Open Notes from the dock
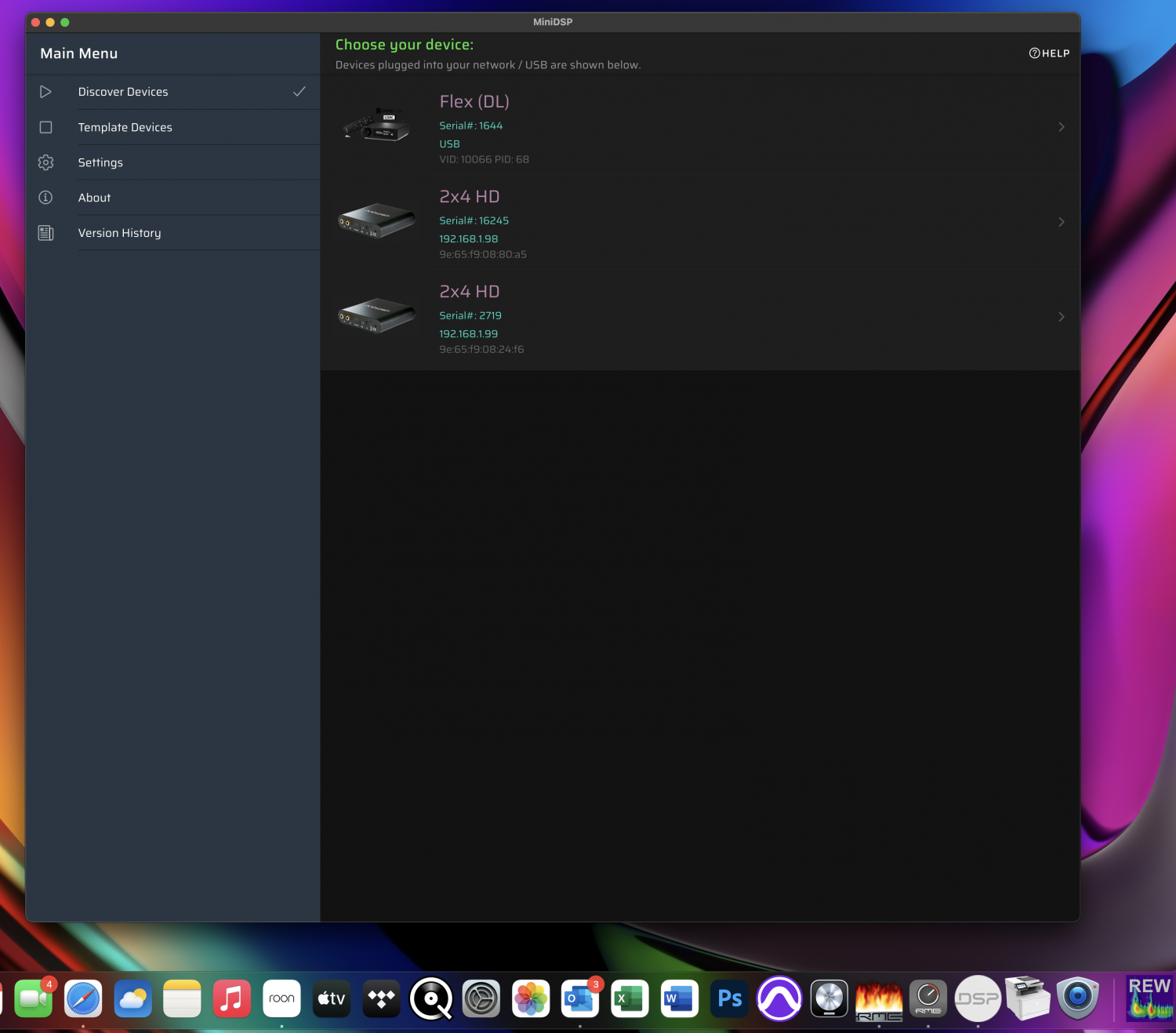This screenshot has height=1033, width=1176. click(182, 998)
